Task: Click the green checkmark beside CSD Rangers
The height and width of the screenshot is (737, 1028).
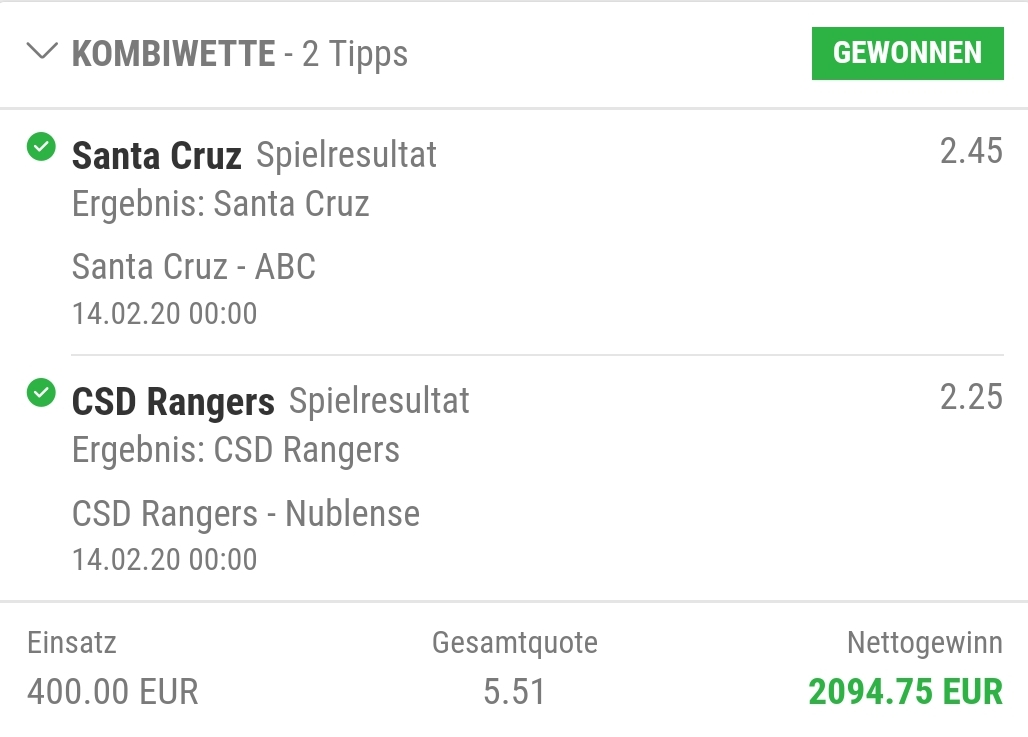Action: pos(41,394)
